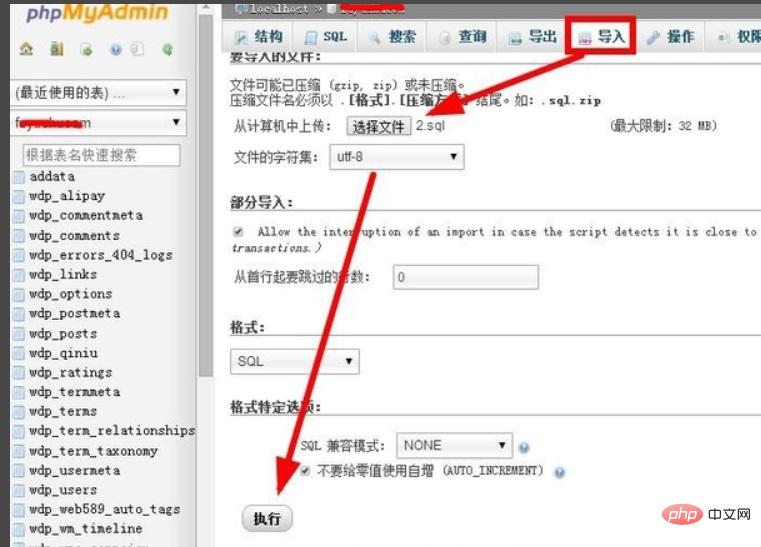Click the phpMyAdmin logo

[97, 13]
